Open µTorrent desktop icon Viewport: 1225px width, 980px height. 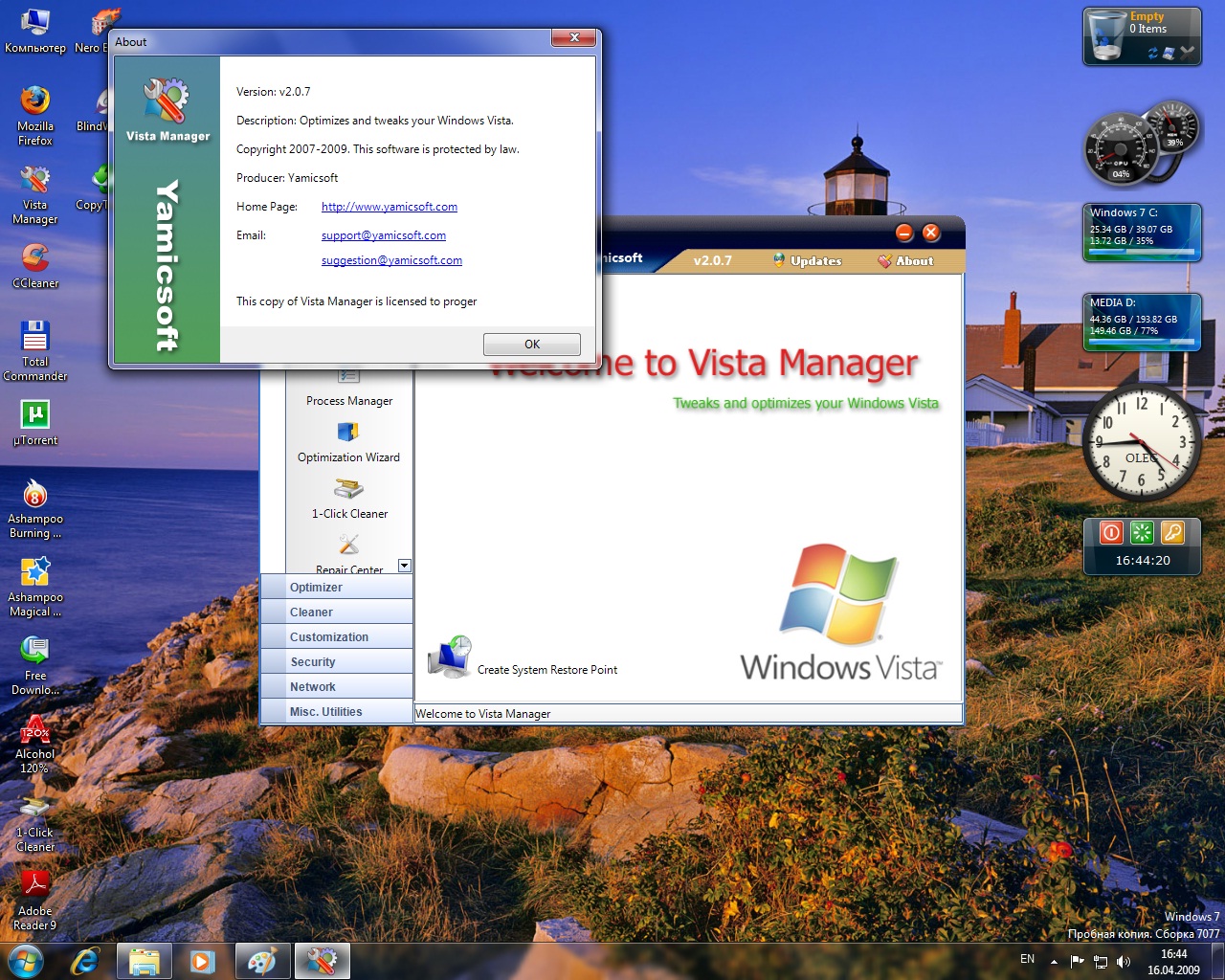tap(35, 423)
